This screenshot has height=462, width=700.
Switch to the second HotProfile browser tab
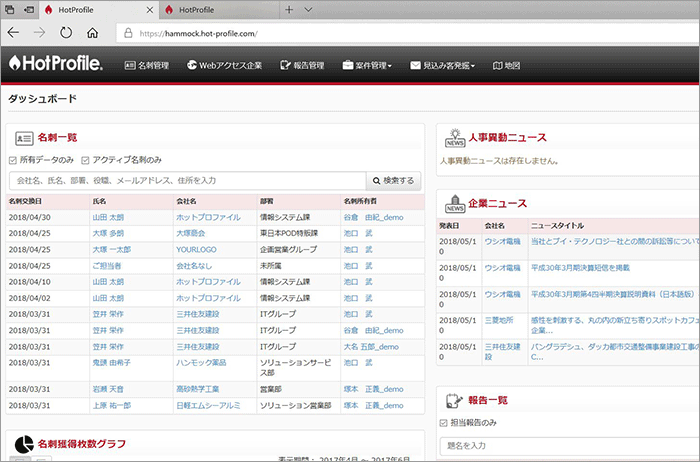tap(219, 10)
